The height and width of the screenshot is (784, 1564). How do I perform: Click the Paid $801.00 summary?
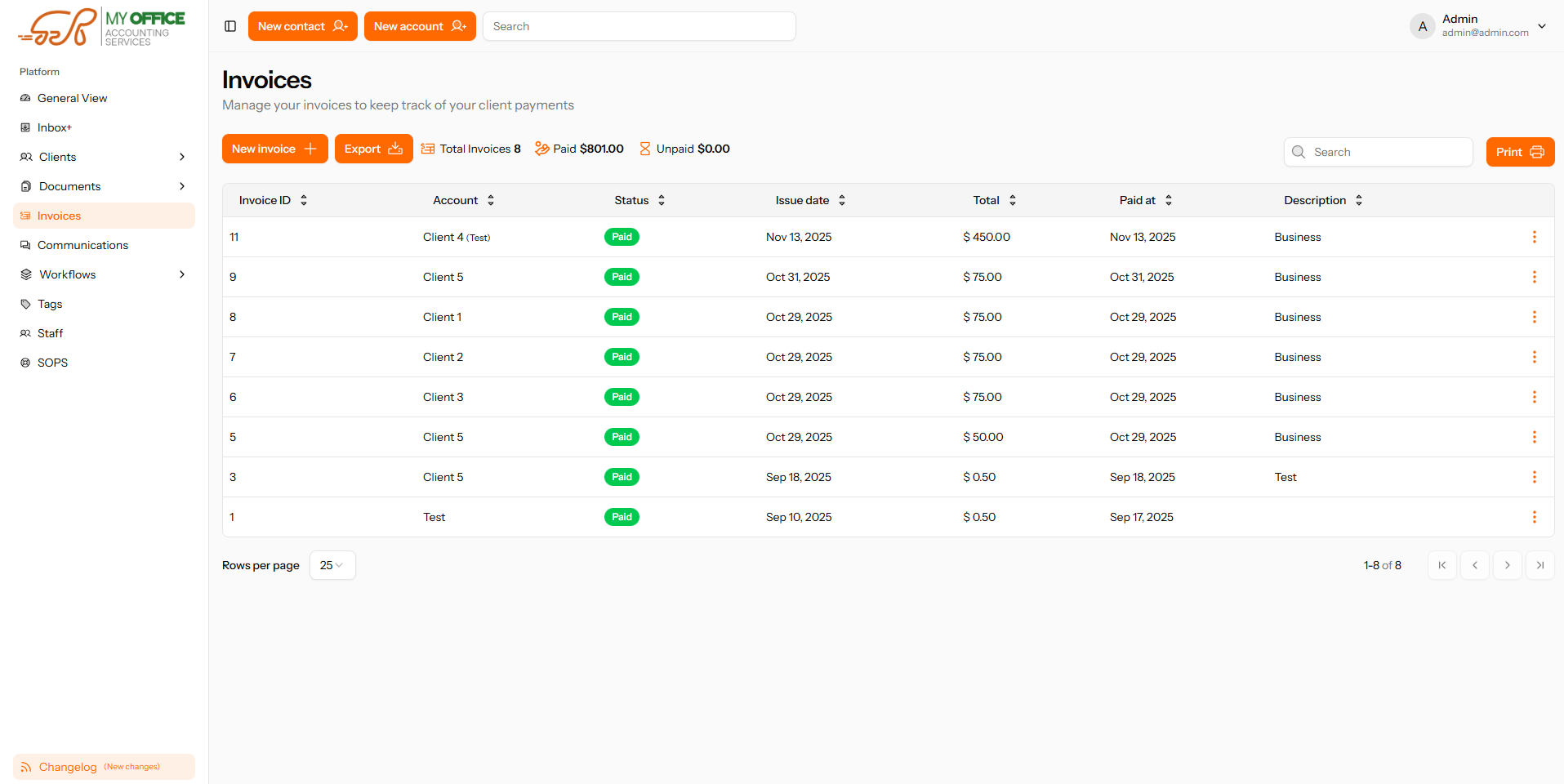point(579,149)
